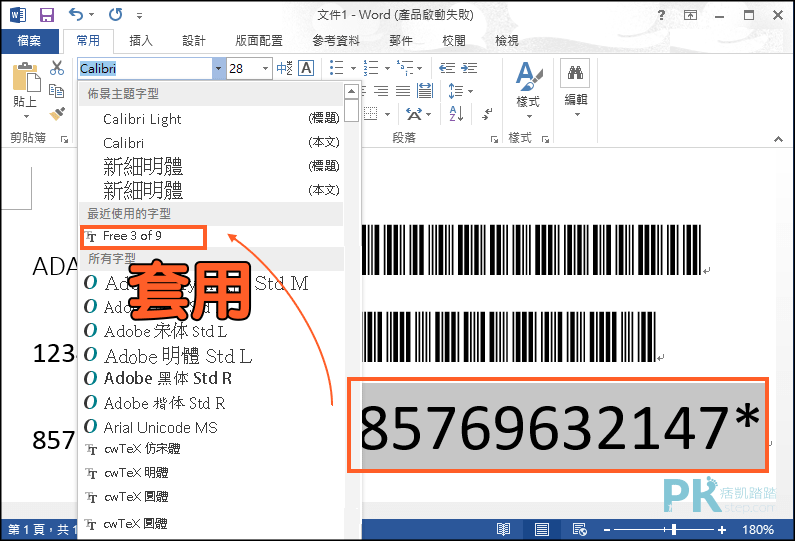Switch to the 檢視 View tab
Screen dimensions: 795x541
[x=507, y=41]
